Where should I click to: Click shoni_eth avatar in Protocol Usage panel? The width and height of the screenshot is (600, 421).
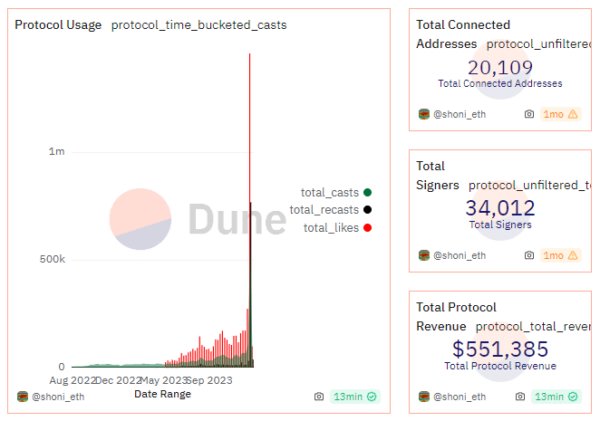click(x=23, y=397)
